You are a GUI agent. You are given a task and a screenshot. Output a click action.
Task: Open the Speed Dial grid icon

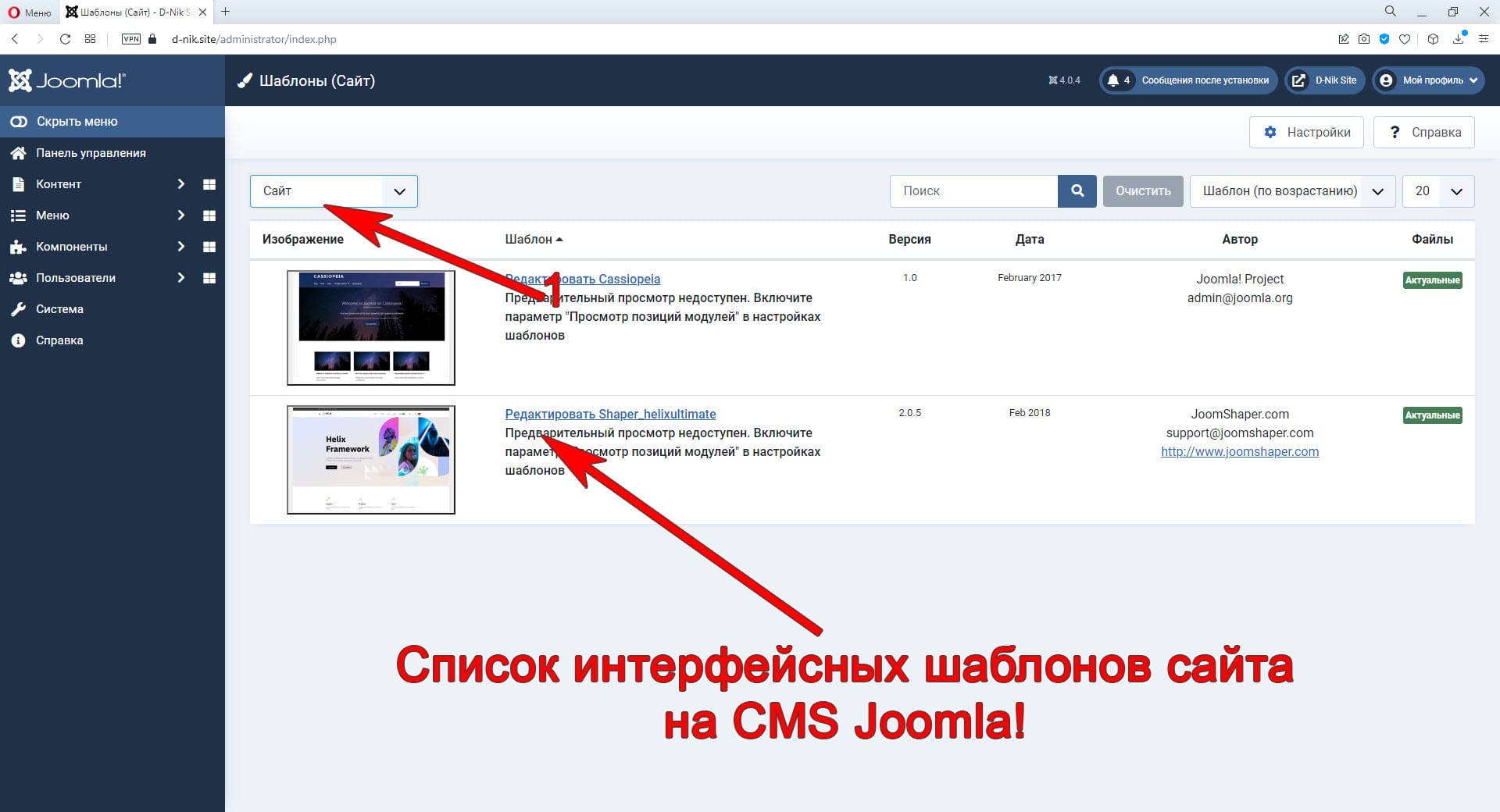[91, 39]
